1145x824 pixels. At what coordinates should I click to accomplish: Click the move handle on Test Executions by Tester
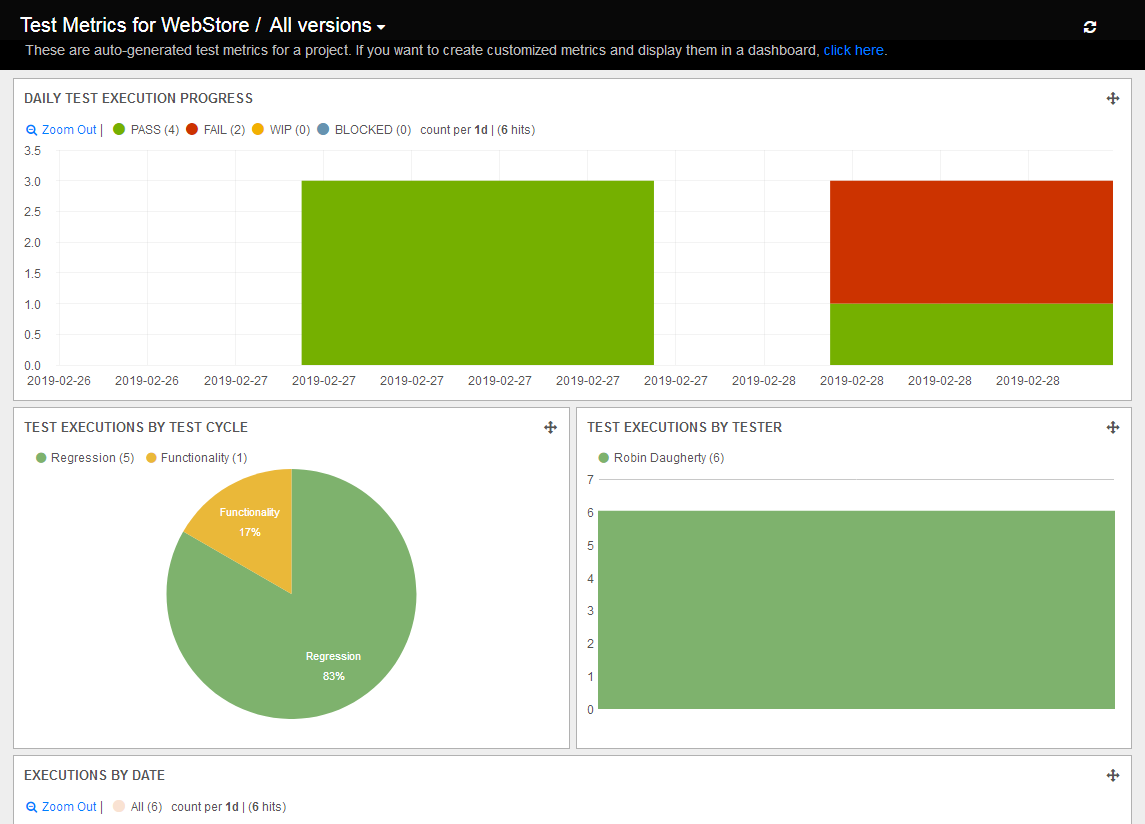[1112, 427]
